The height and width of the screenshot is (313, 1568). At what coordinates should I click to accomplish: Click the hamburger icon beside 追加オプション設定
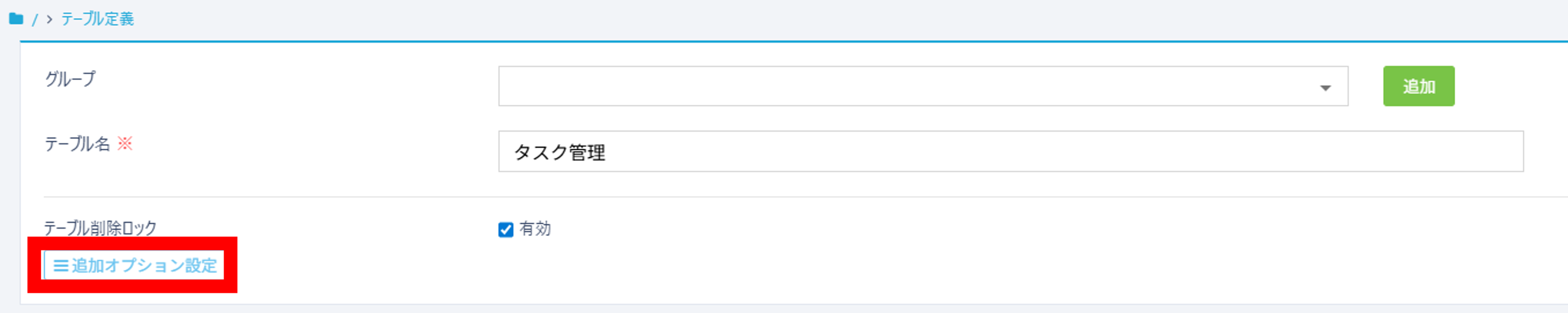(60, 266)
